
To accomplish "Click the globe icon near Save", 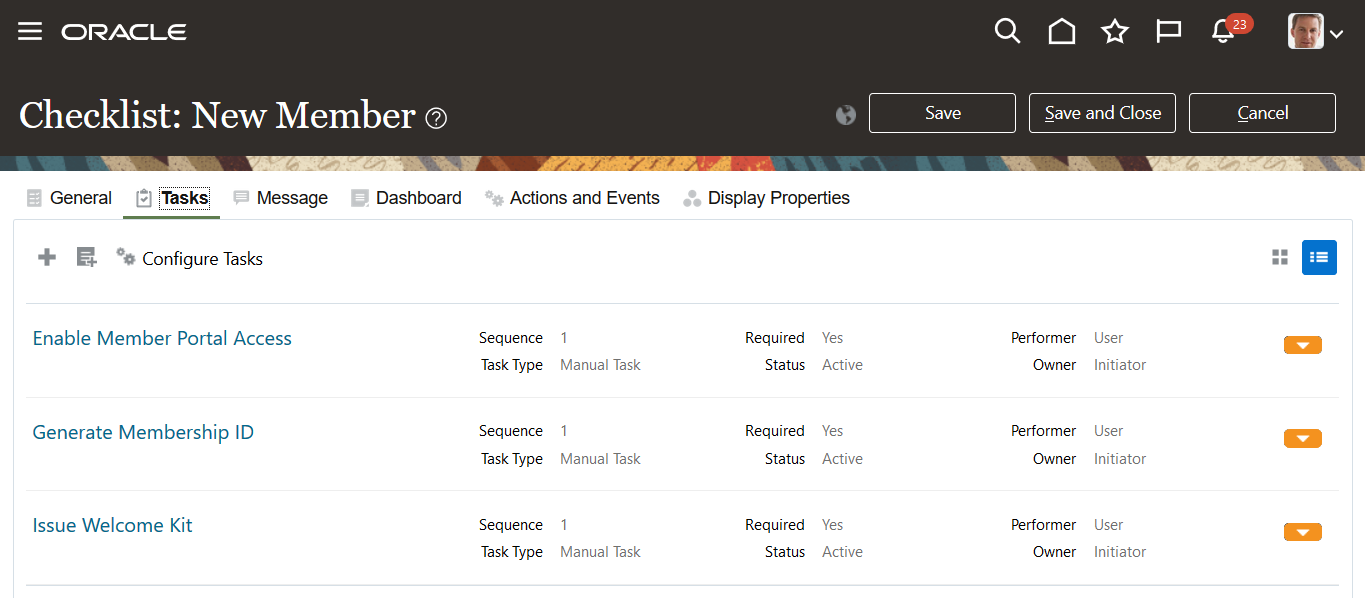I will pyautogui.click(x=846, y=114).
